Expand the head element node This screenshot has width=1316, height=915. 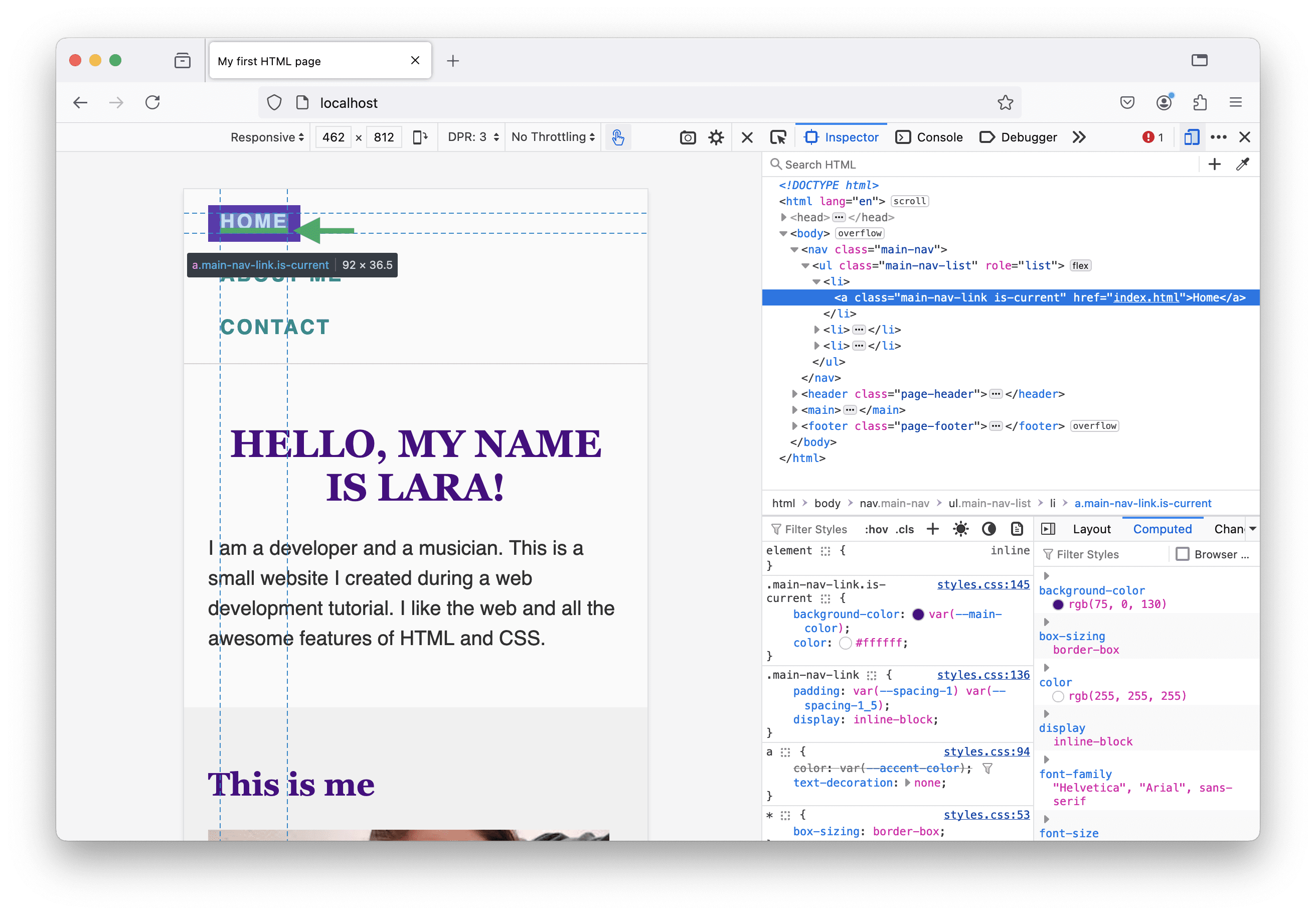point(783,217)
